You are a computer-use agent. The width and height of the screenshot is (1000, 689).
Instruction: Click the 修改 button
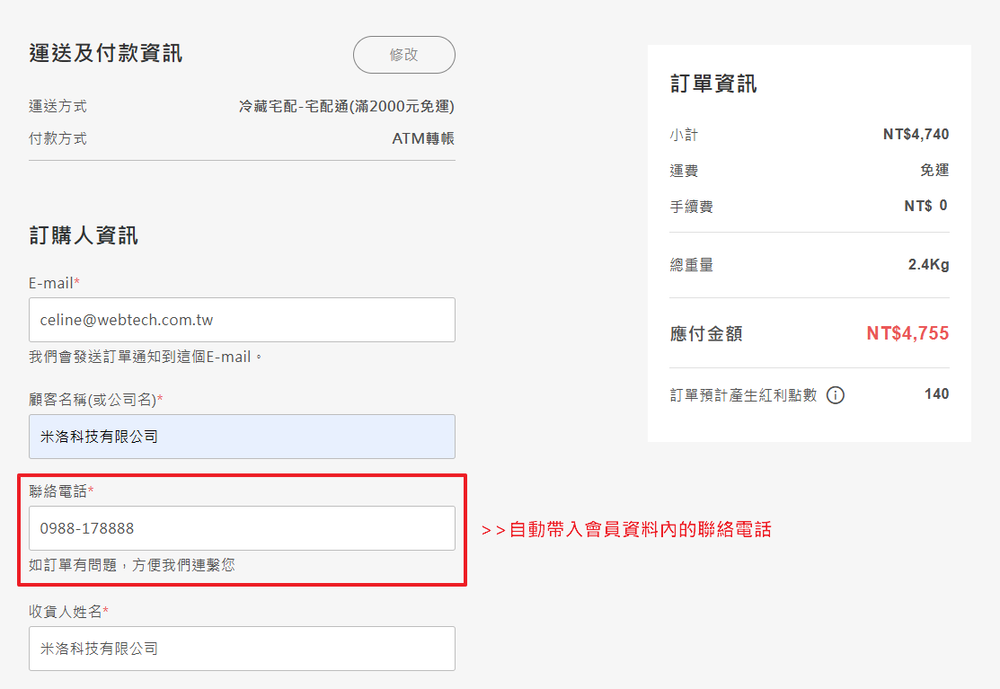(x=404, y=55)
